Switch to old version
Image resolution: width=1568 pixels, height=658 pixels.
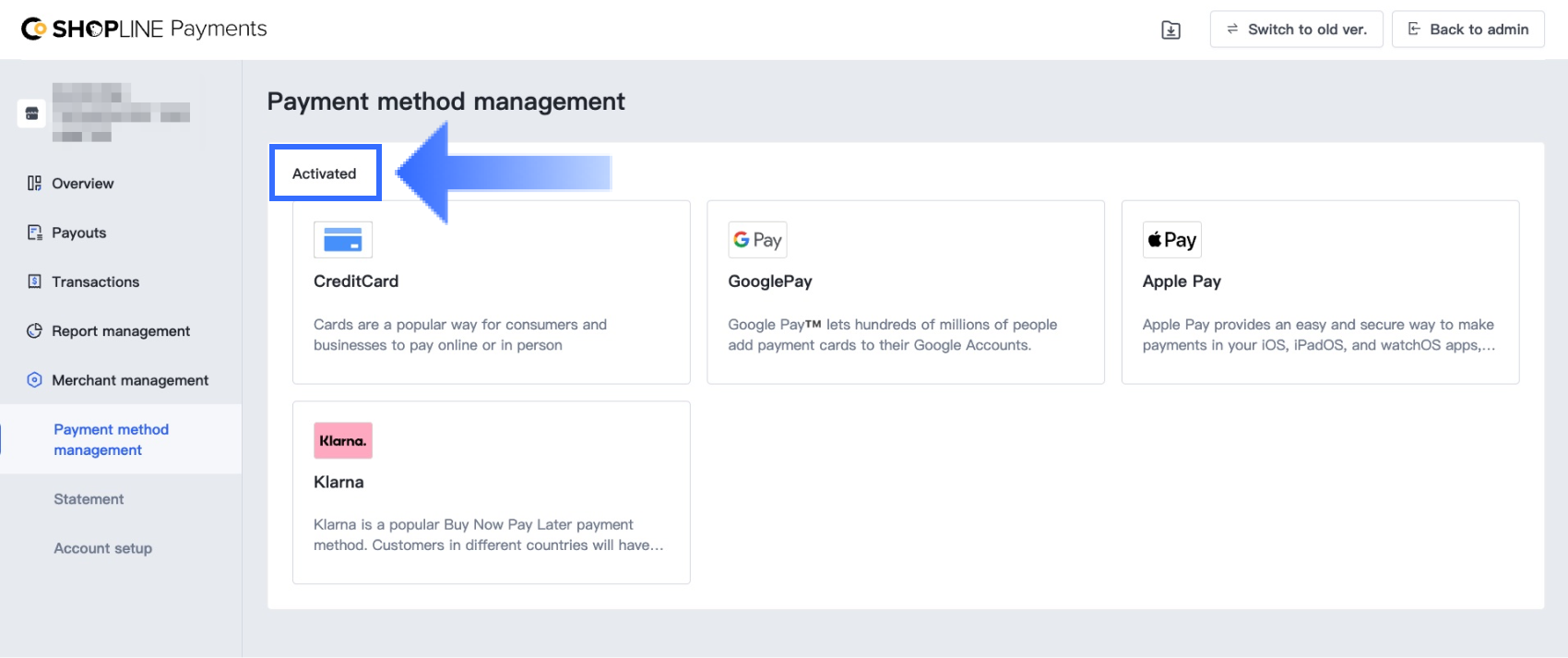tap(1296, 30)
